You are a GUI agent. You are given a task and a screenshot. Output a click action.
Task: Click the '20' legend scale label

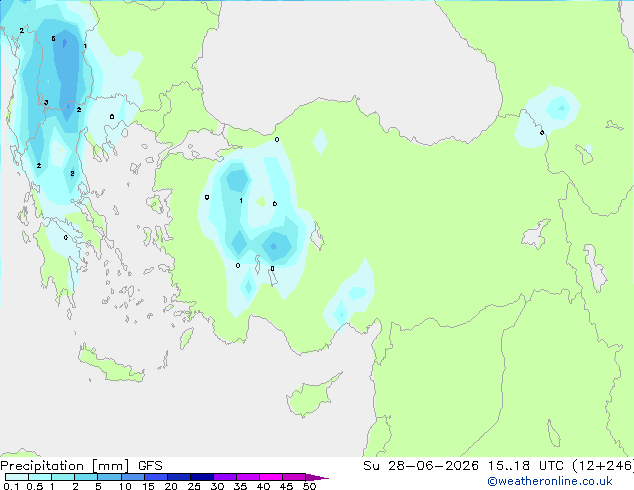click(x=171, y=486)
